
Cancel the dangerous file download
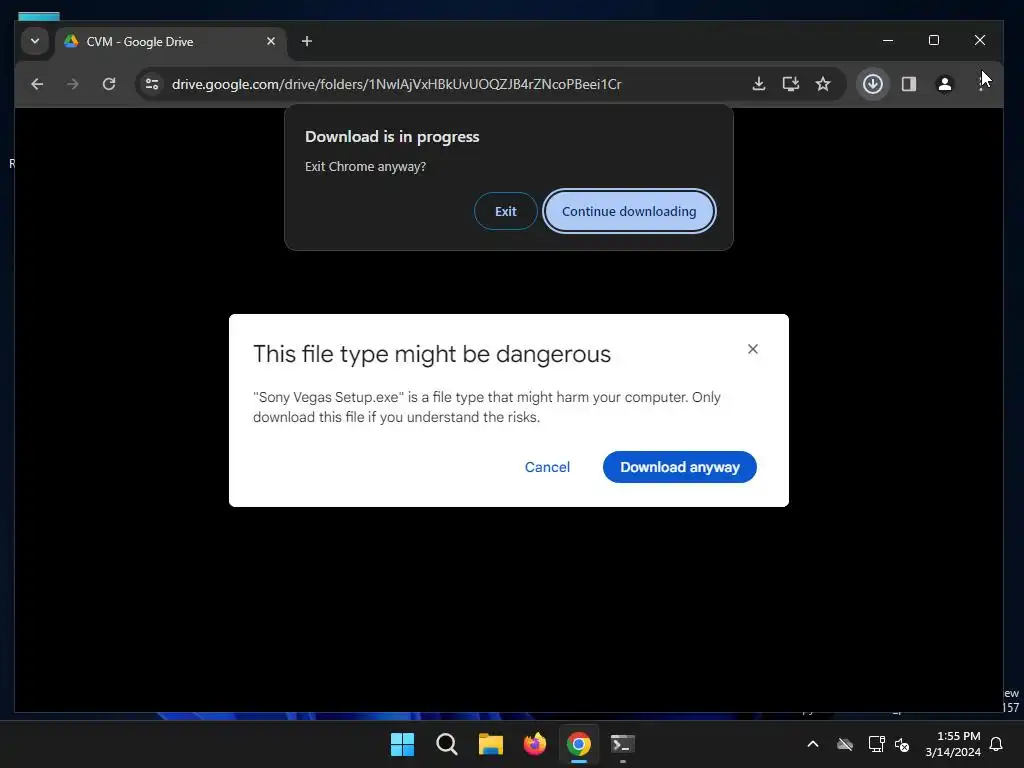click(547, 467)
